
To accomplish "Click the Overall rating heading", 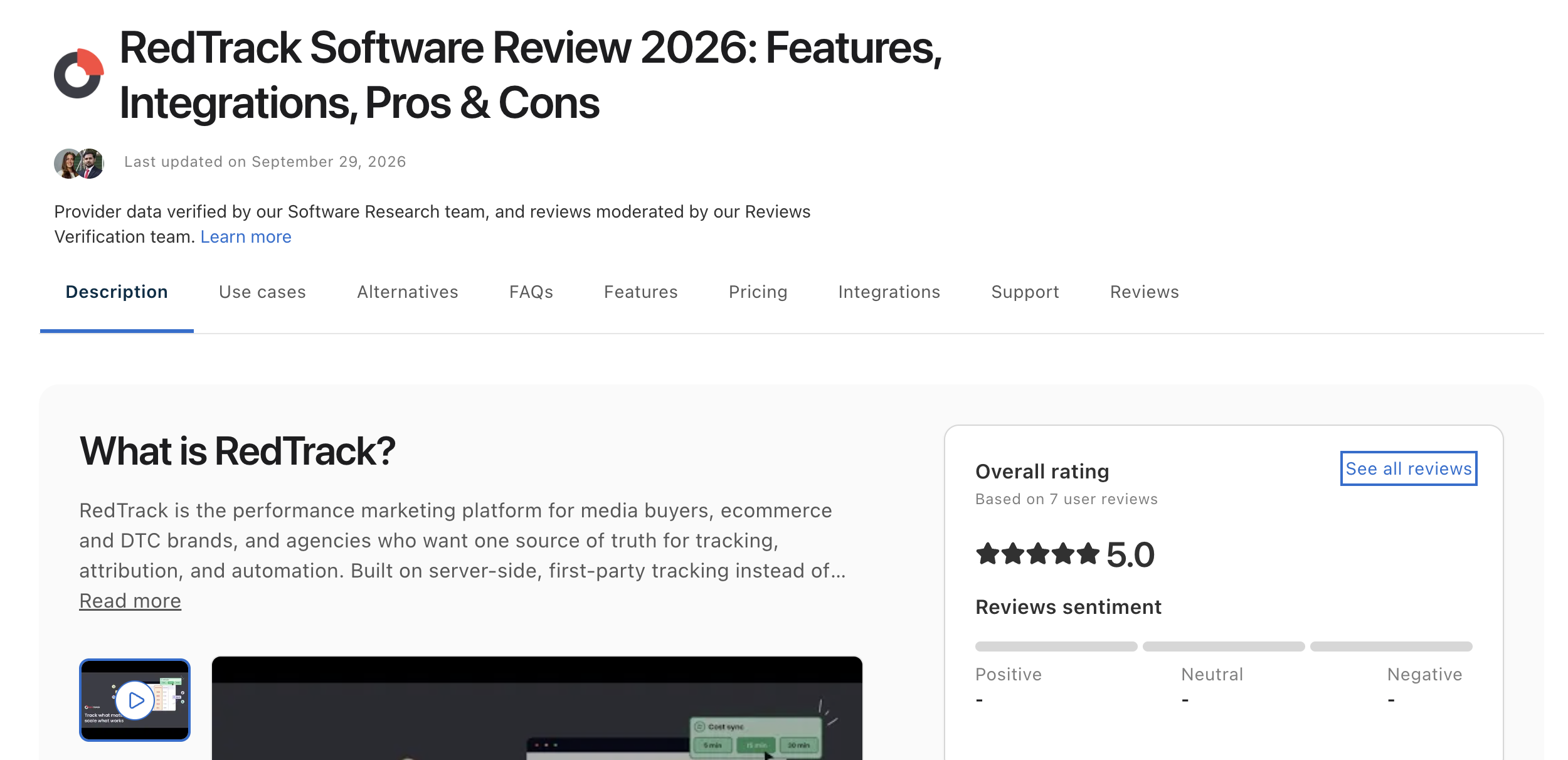I will point(1042,472).
